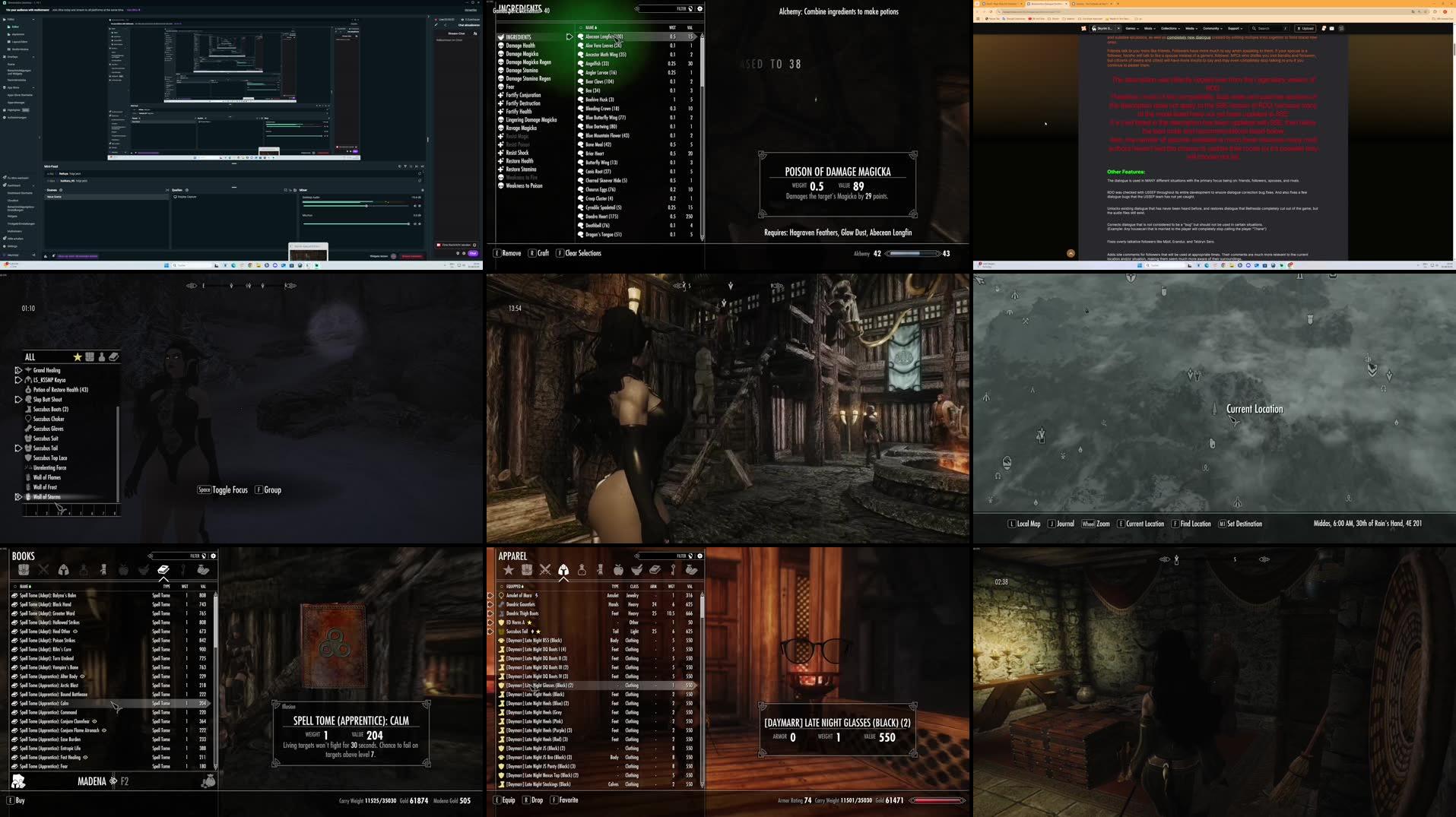
Task: Select helmet Apparel category in Books barter panel
Action: tap(63, 570)
